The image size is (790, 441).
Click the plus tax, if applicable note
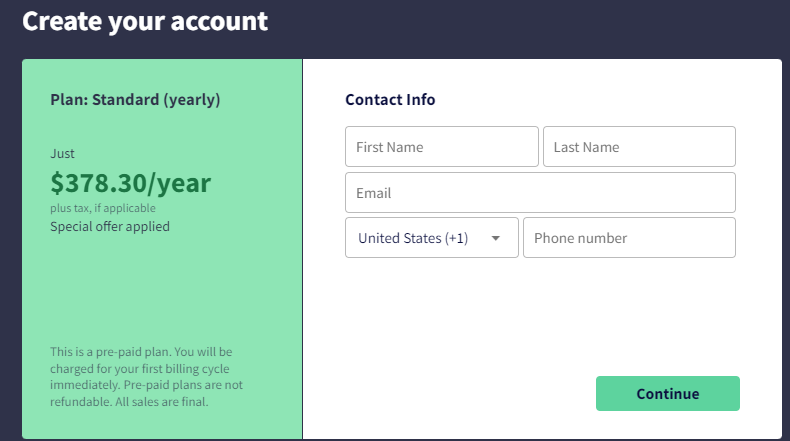[103, 208]
